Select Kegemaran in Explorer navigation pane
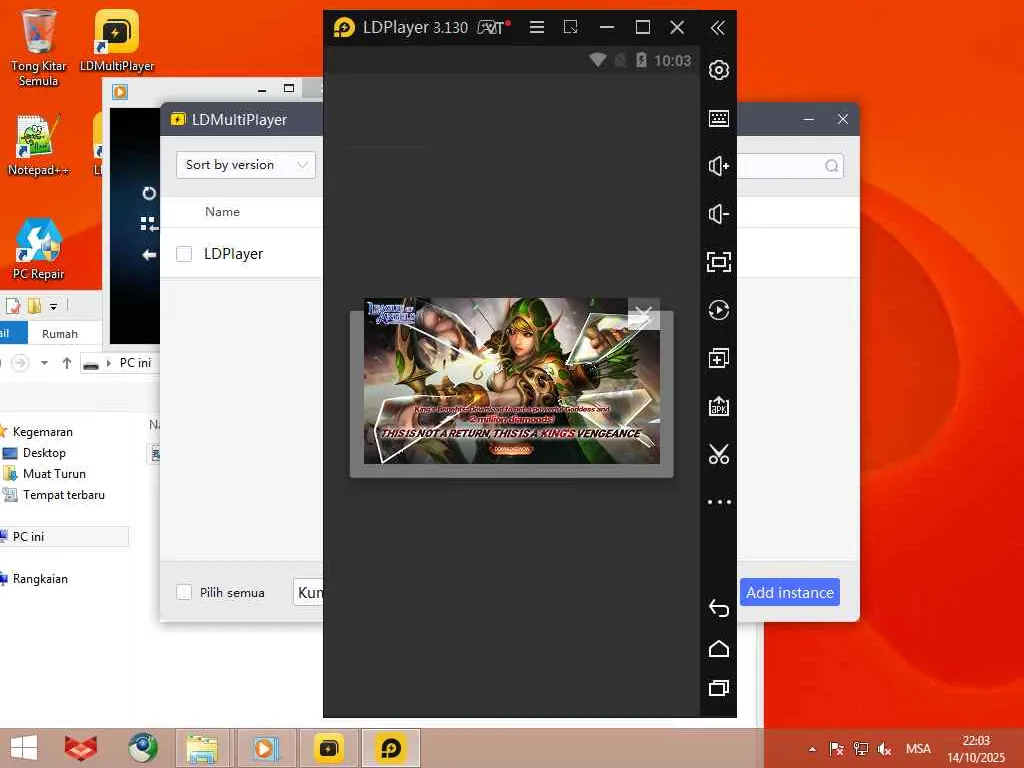 click(x=42, y=432)
